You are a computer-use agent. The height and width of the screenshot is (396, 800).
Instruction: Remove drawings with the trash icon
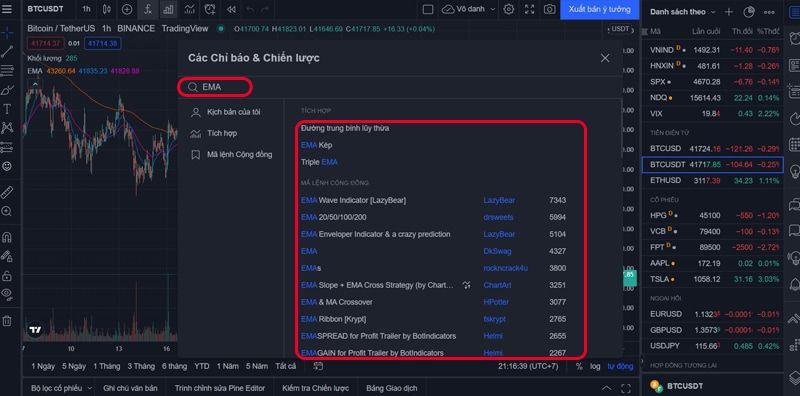click(x=7, y=320)
